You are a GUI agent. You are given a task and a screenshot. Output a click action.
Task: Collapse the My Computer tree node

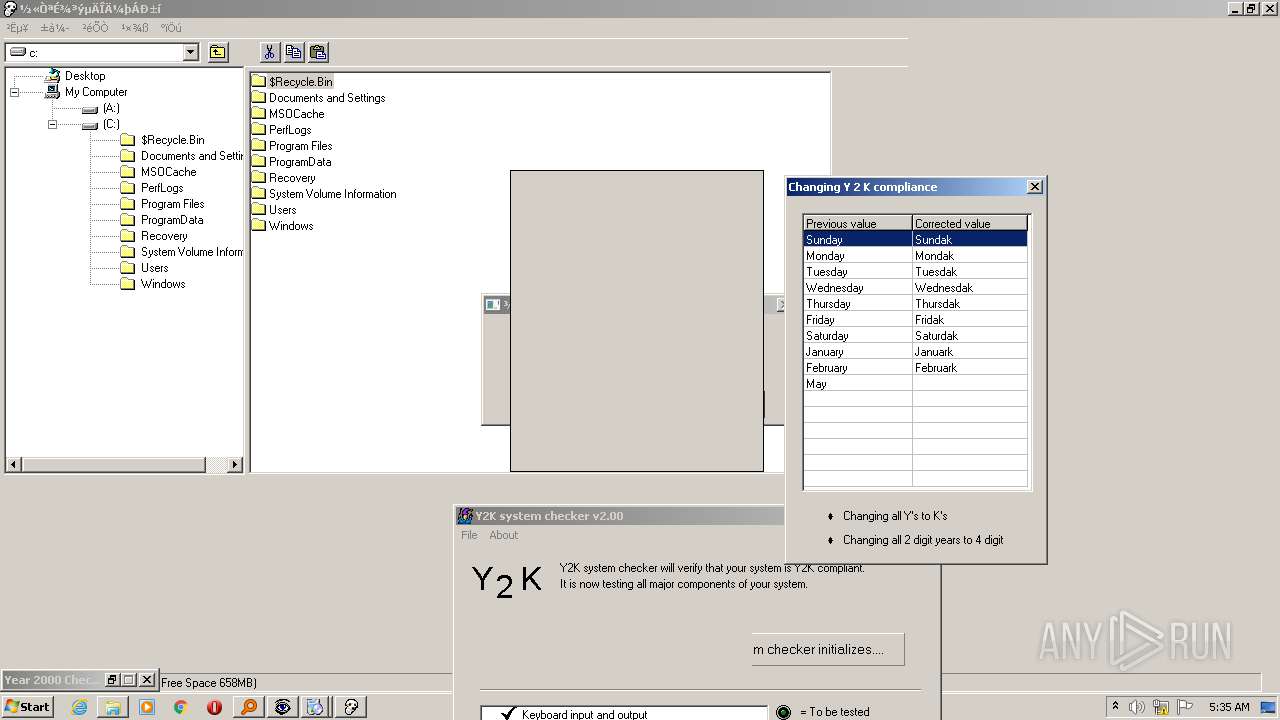point(15,92)
